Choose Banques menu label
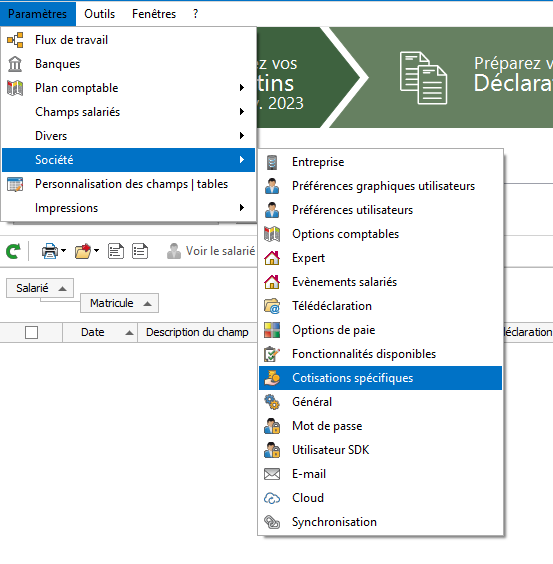Screen dimensions: 553x564 [x=58, y=64]
